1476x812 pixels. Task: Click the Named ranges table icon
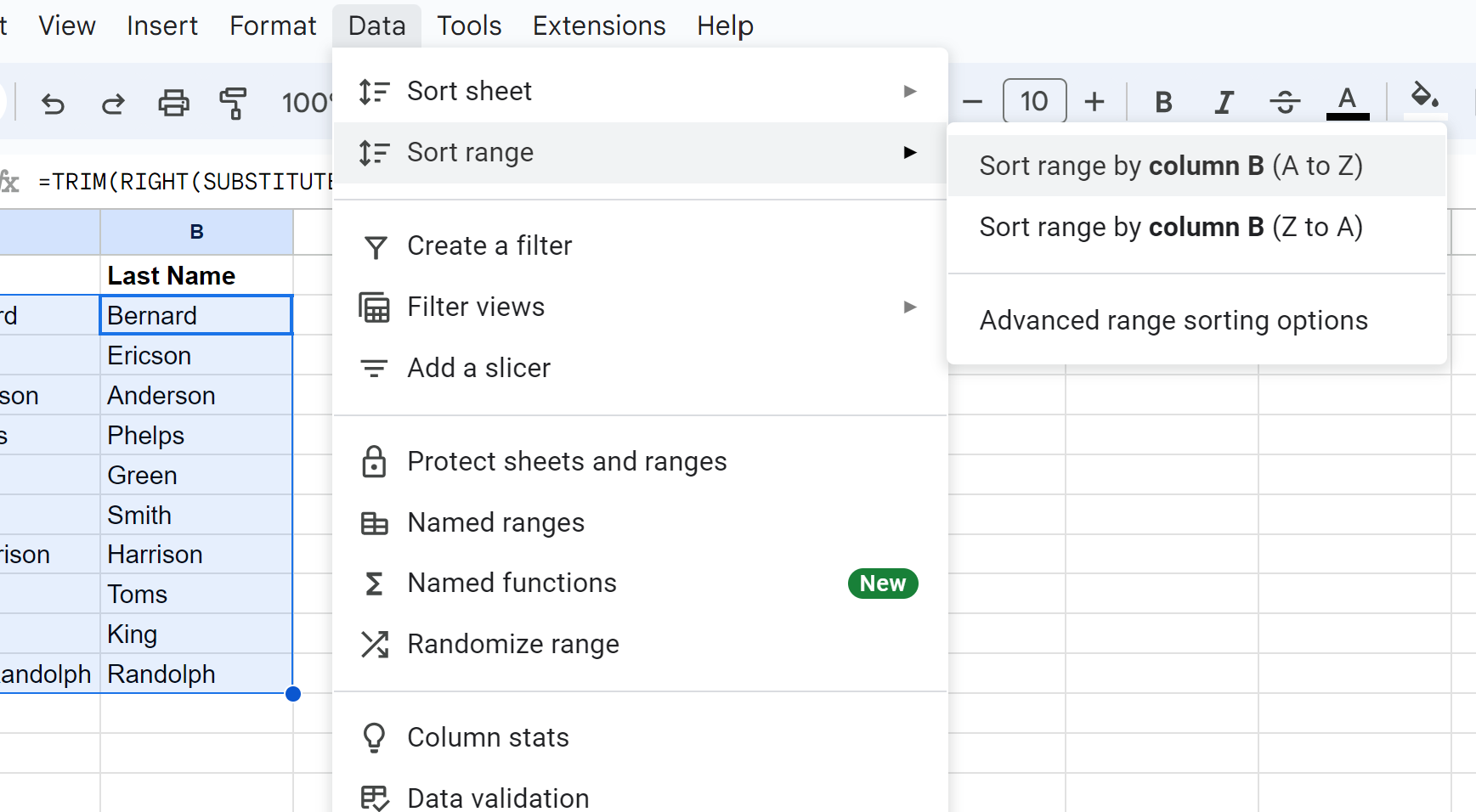click(375, 523)
